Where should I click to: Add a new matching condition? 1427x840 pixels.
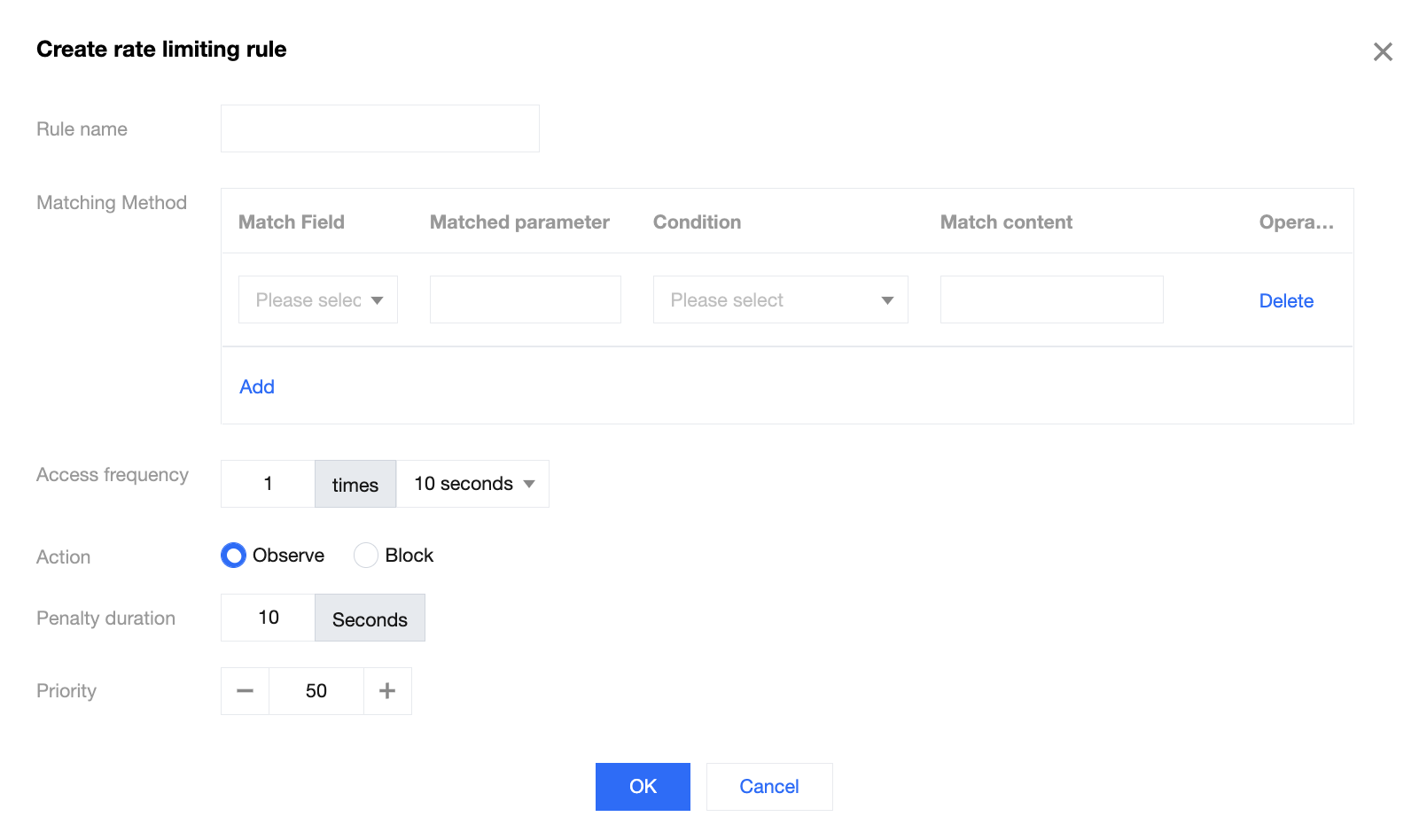coord(257,387)
